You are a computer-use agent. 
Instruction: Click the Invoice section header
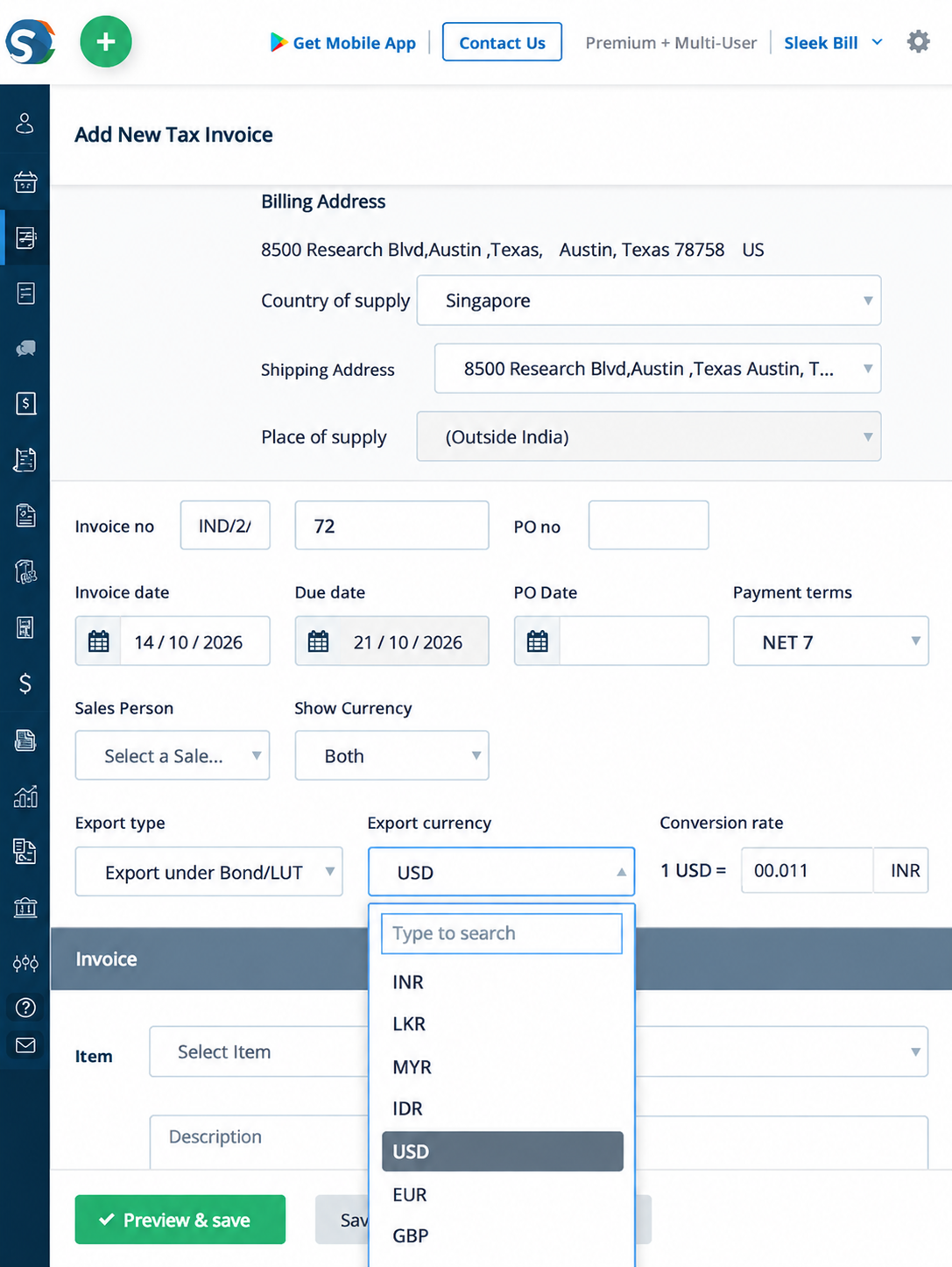coord(501,959)
